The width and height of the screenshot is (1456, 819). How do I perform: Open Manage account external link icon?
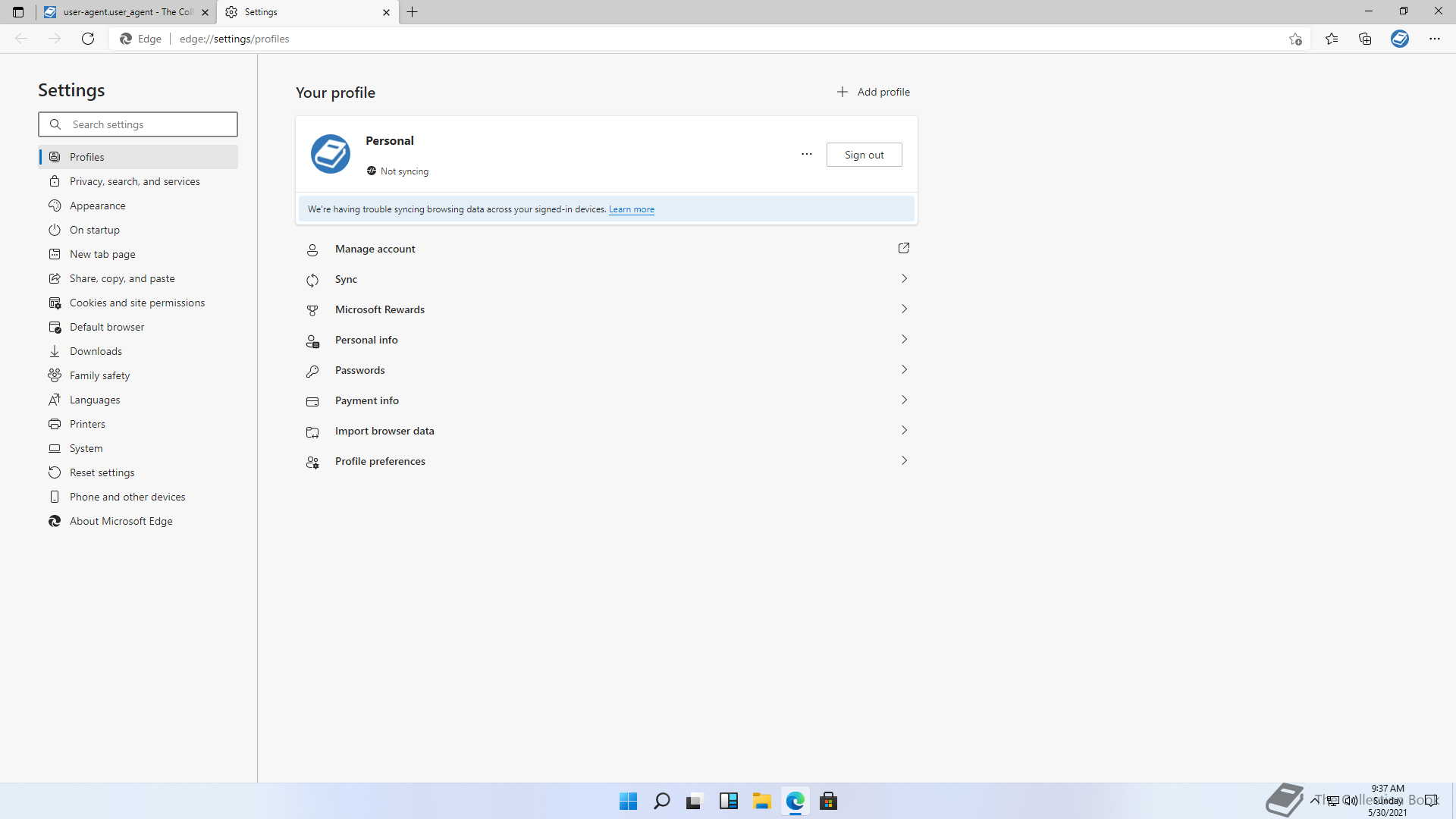pyautogui.click(x=904, y=249)
